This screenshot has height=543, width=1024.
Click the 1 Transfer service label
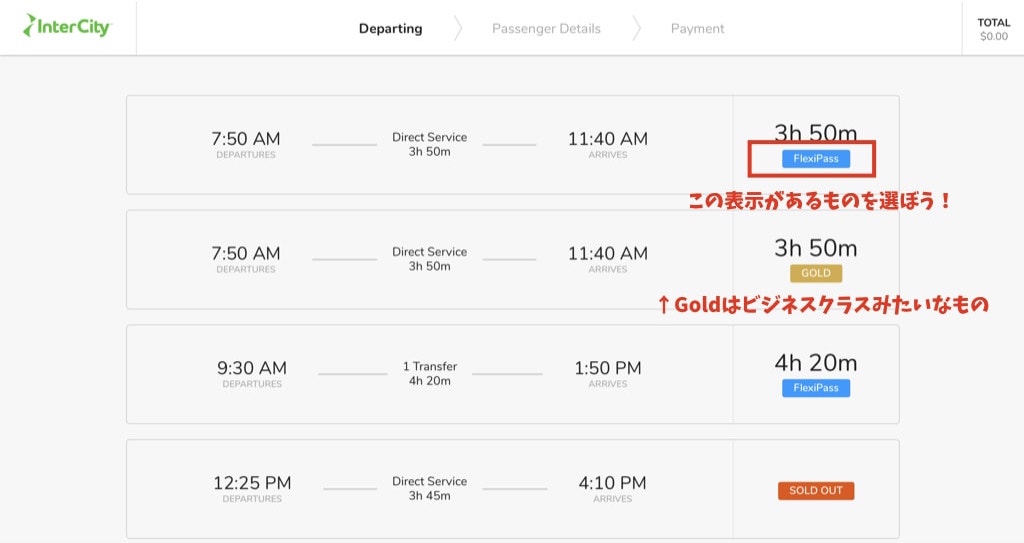pos(429,367)
